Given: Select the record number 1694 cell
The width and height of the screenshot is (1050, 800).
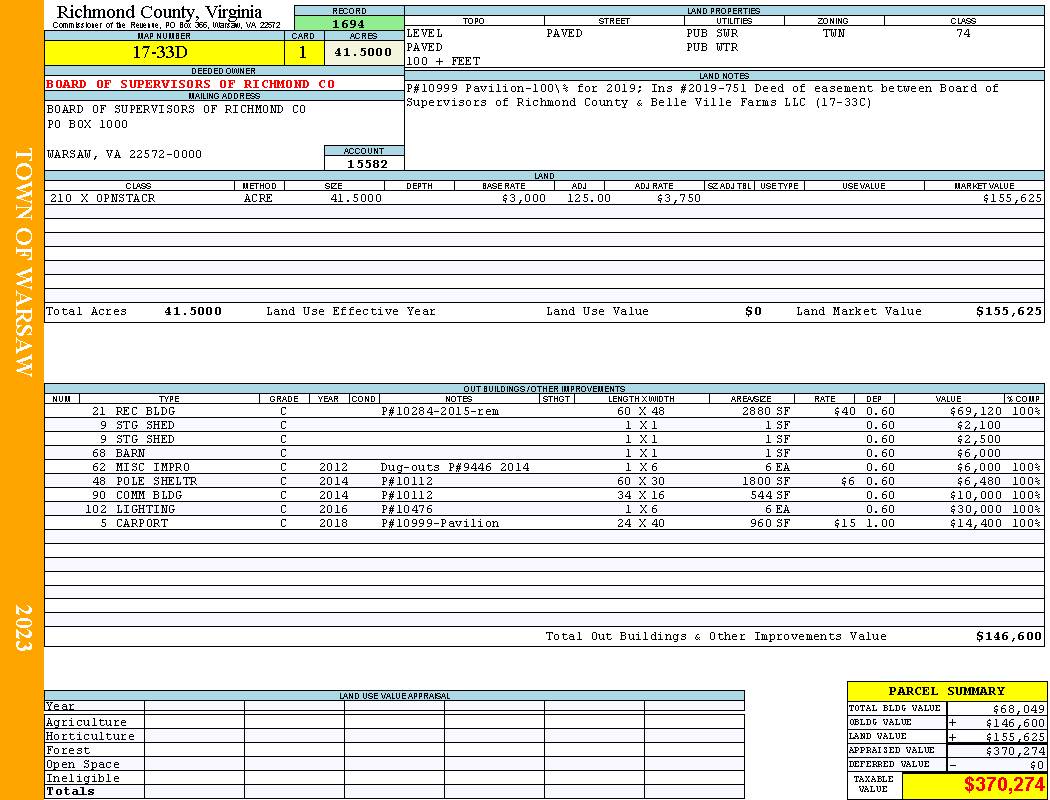Looking at the screenshot, I should tap(349, 24).
